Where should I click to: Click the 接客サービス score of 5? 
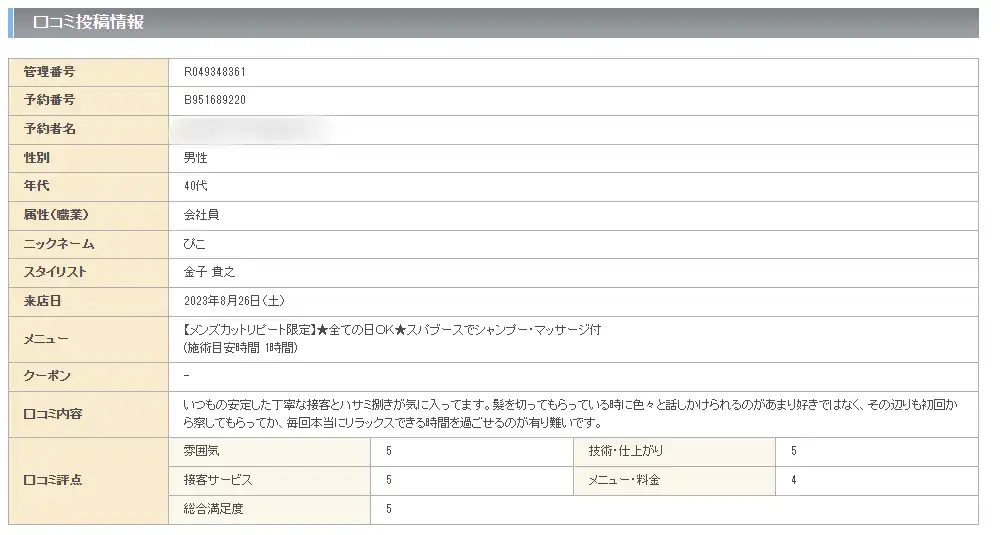click(x=389, y=480)
